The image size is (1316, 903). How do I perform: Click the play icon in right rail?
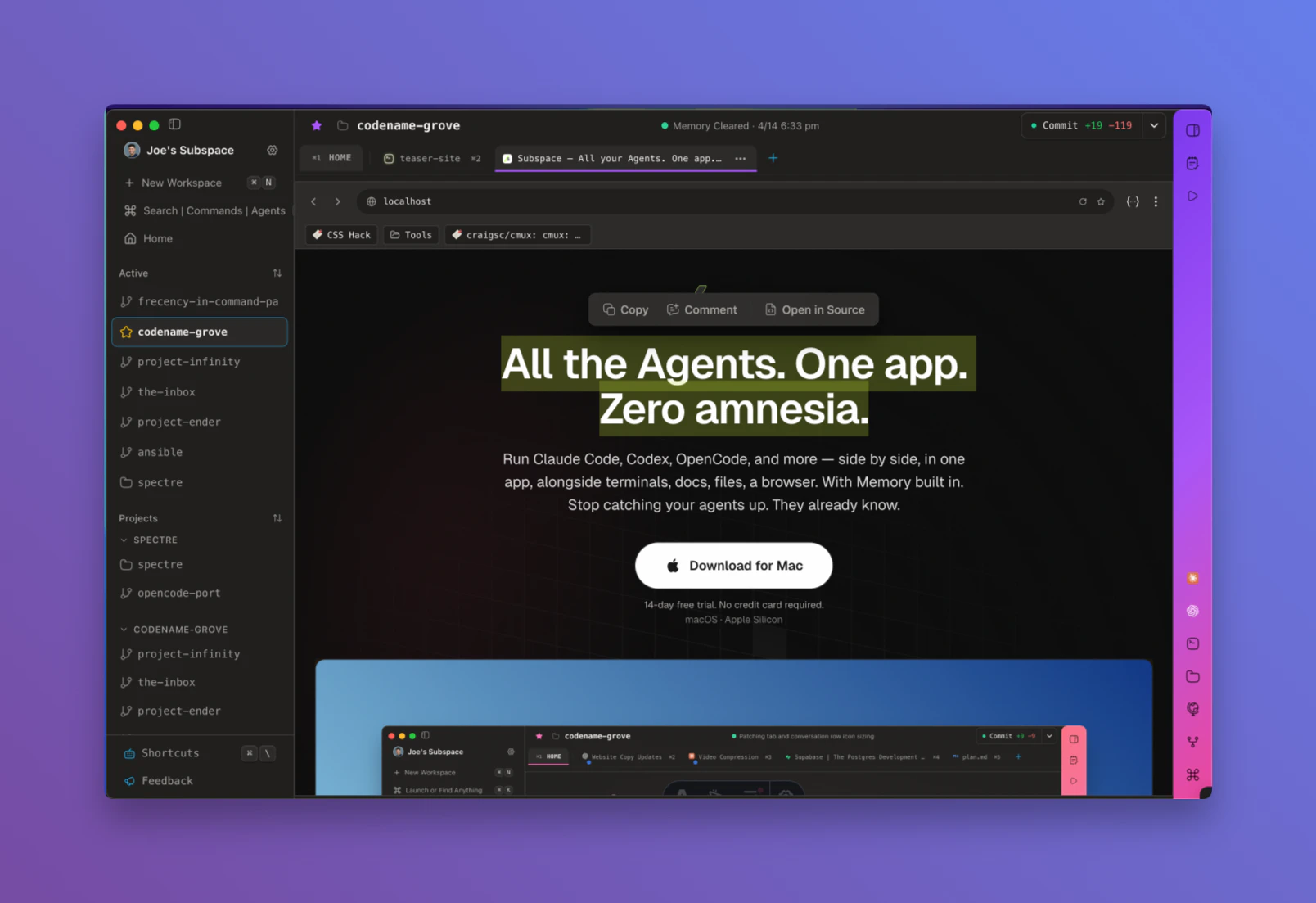click(x=1192, y=196)
